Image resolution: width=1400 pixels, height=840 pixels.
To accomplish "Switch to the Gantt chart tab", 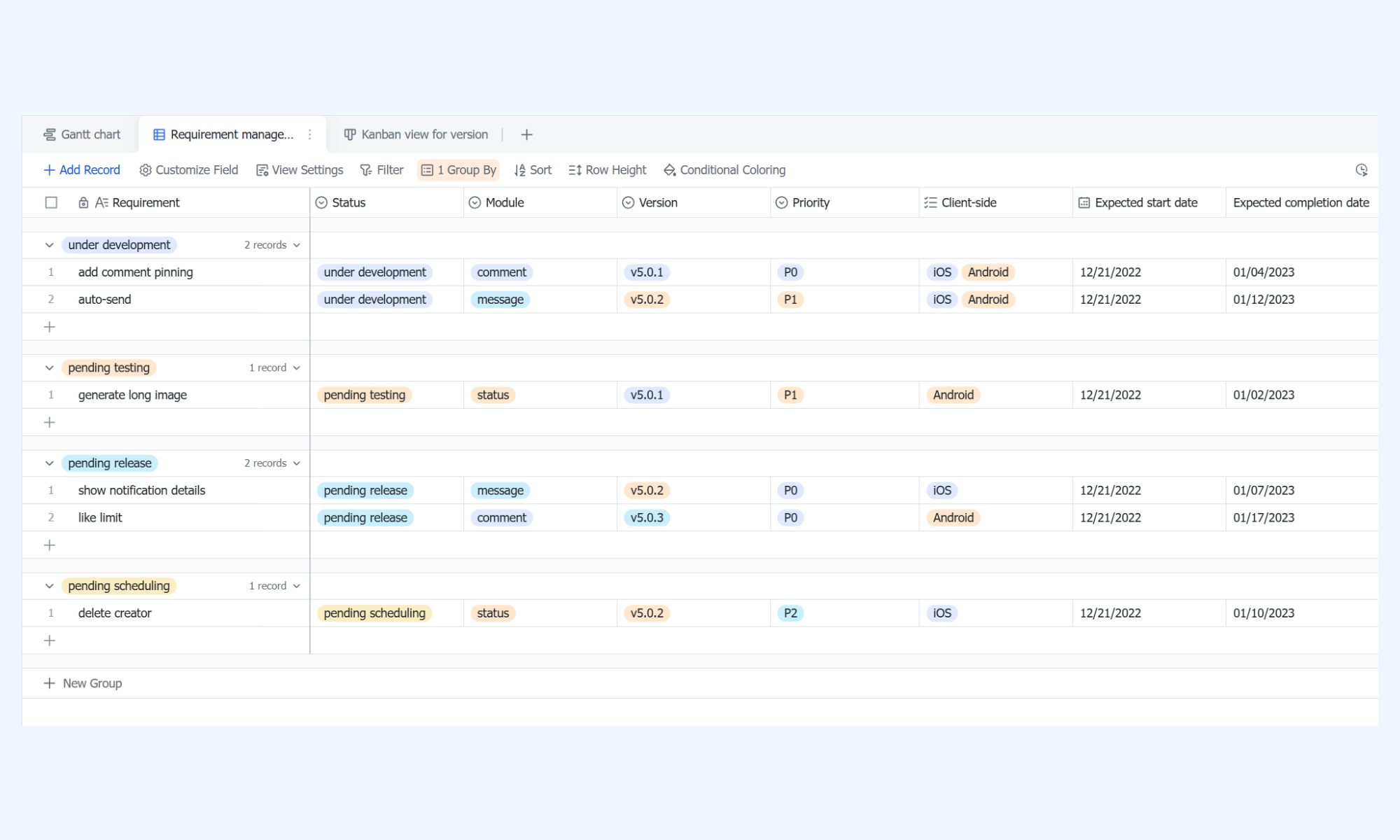I will [x=82, y=134].
